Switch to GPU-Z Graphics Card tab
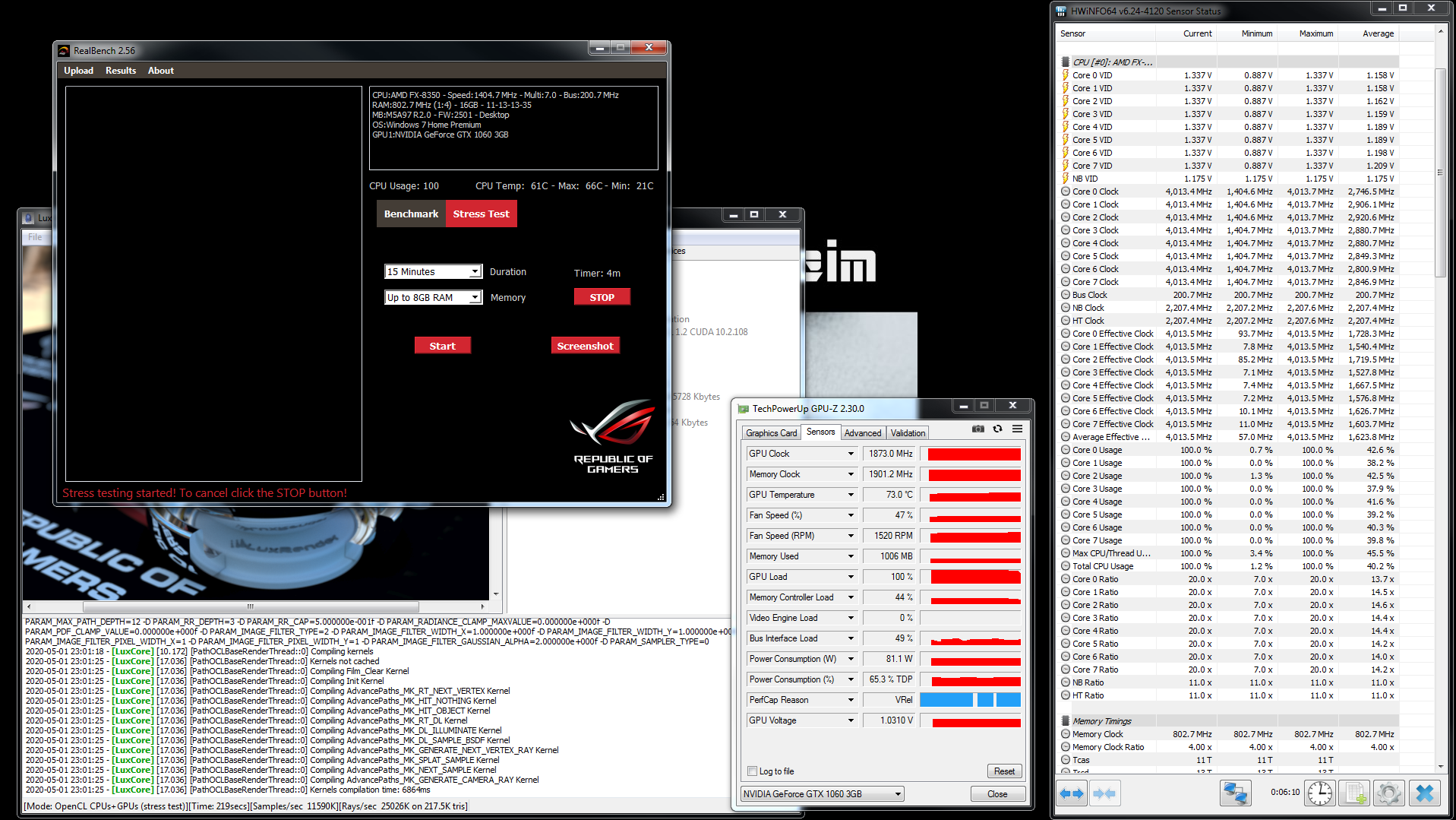 [x=772, y=433]
